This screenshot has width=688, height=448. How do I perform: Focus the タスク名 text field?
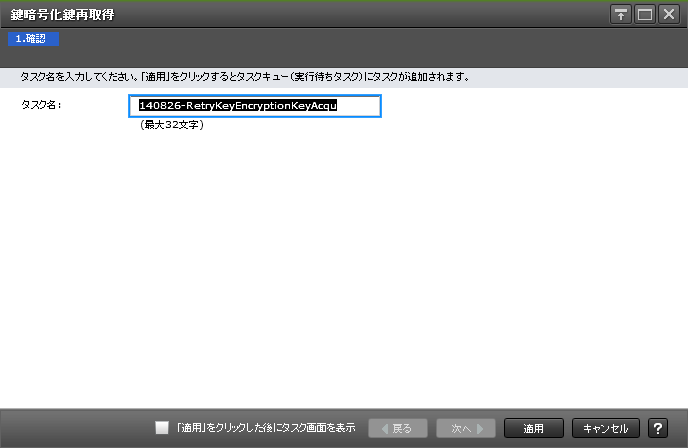pyautogui.click(x=254, y=106)
